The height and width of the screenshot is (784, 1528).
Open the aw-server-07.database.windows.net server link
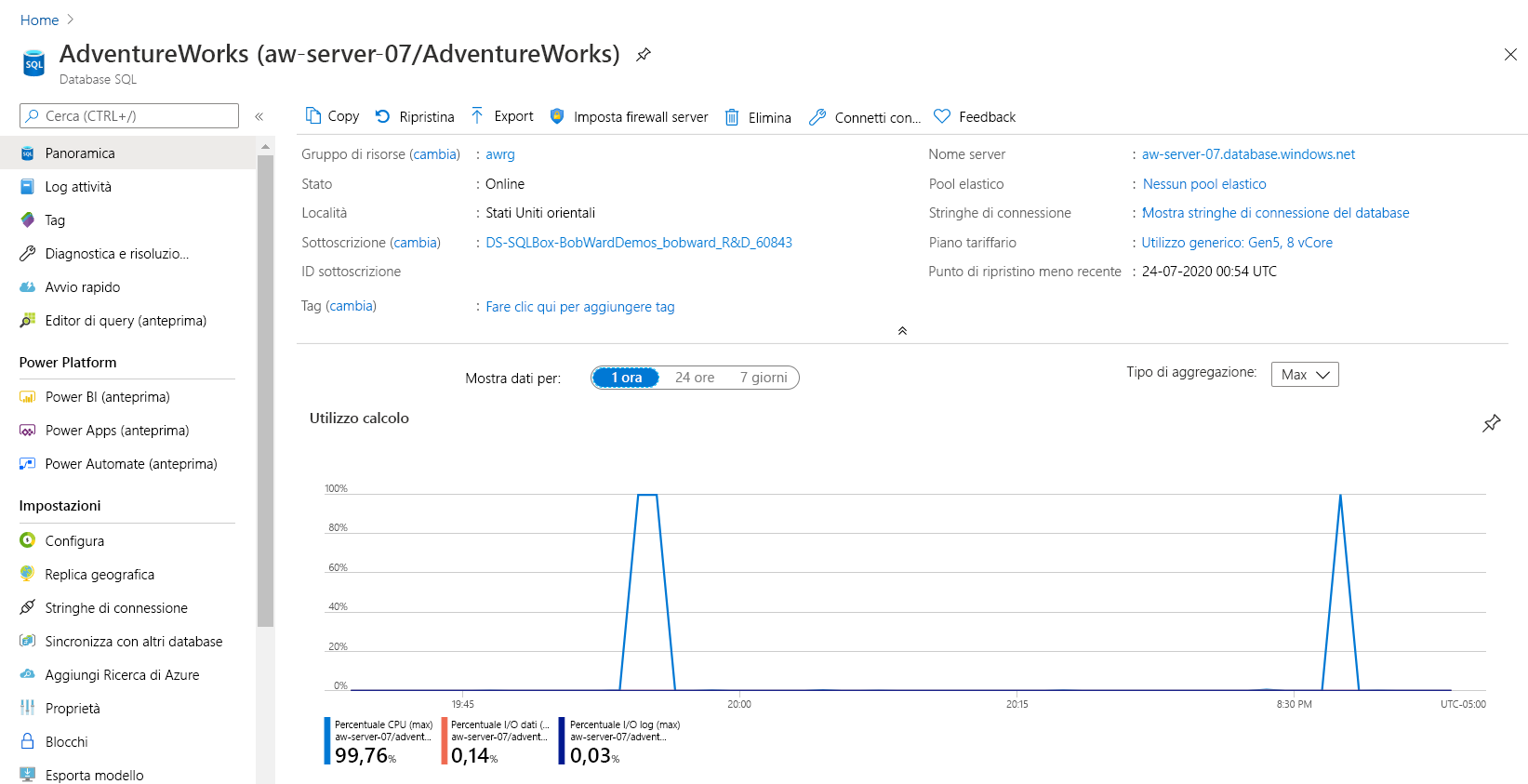coord(1248,154)
